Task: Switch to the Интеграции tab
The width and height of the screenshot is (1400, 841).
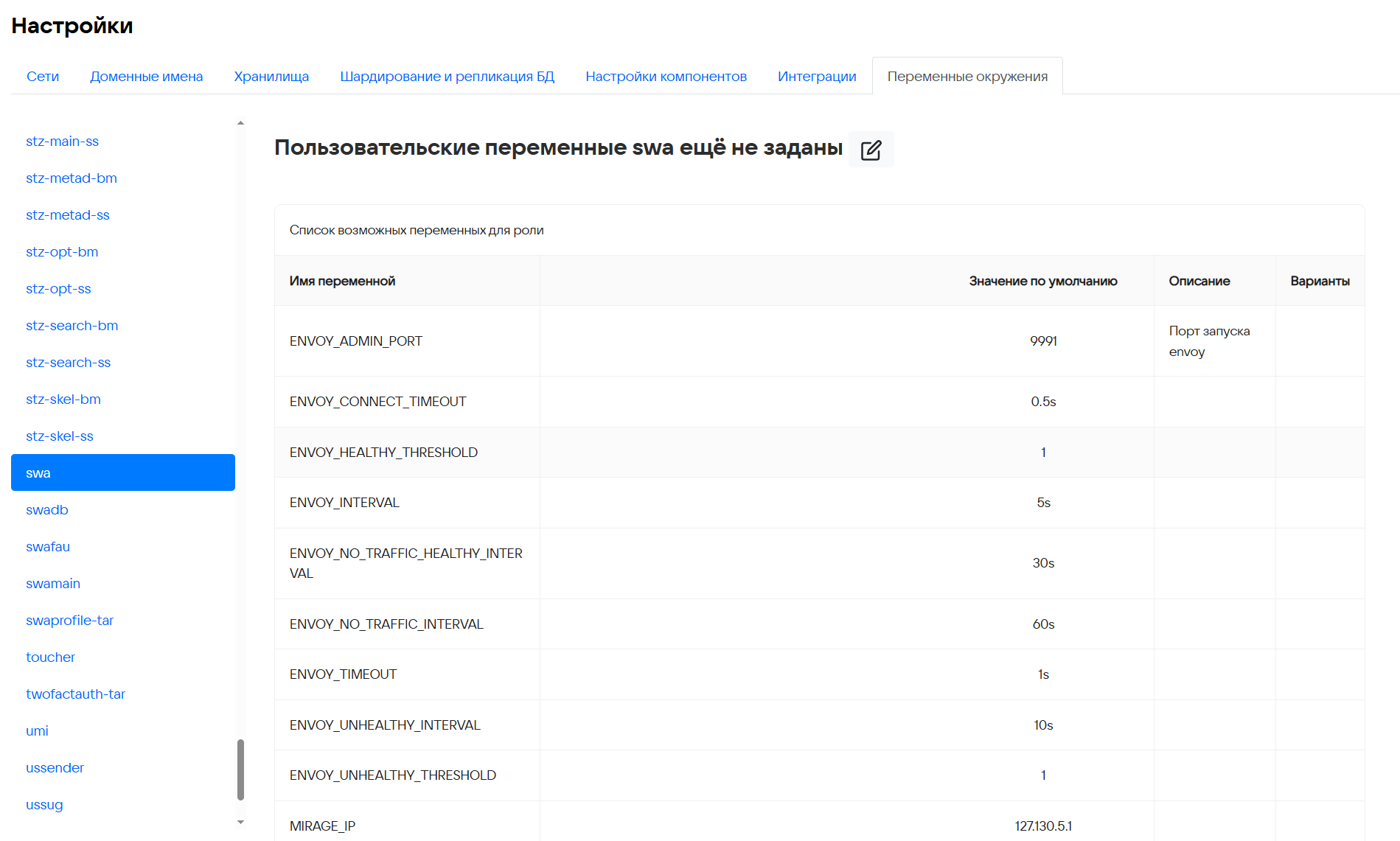Action: pyautogui.click(x=817, y=77)
